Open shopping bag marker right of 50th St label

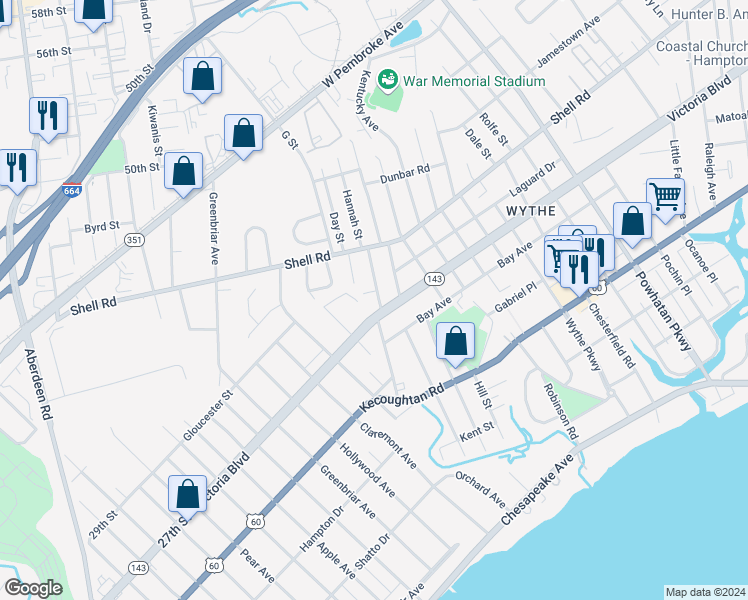pos(184,175)
